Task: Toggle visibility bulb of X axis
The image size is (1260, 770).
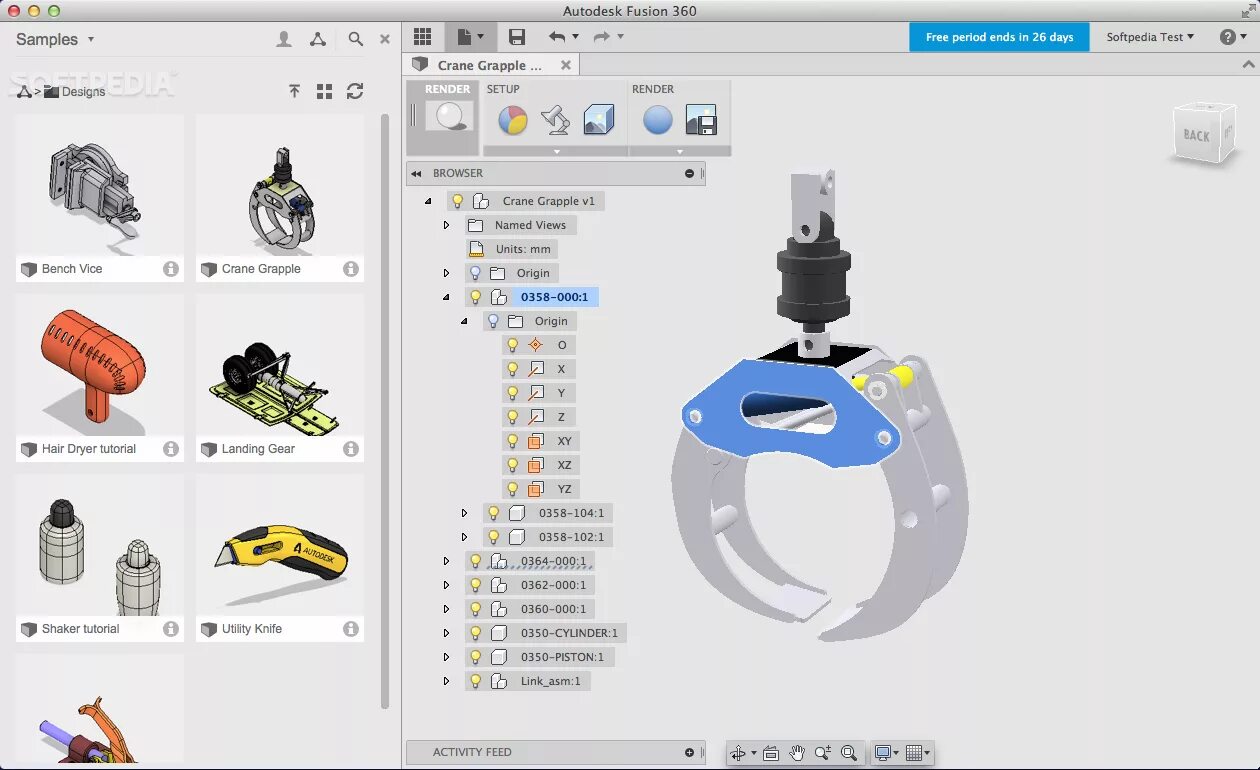Action: (x=512, y=369)
